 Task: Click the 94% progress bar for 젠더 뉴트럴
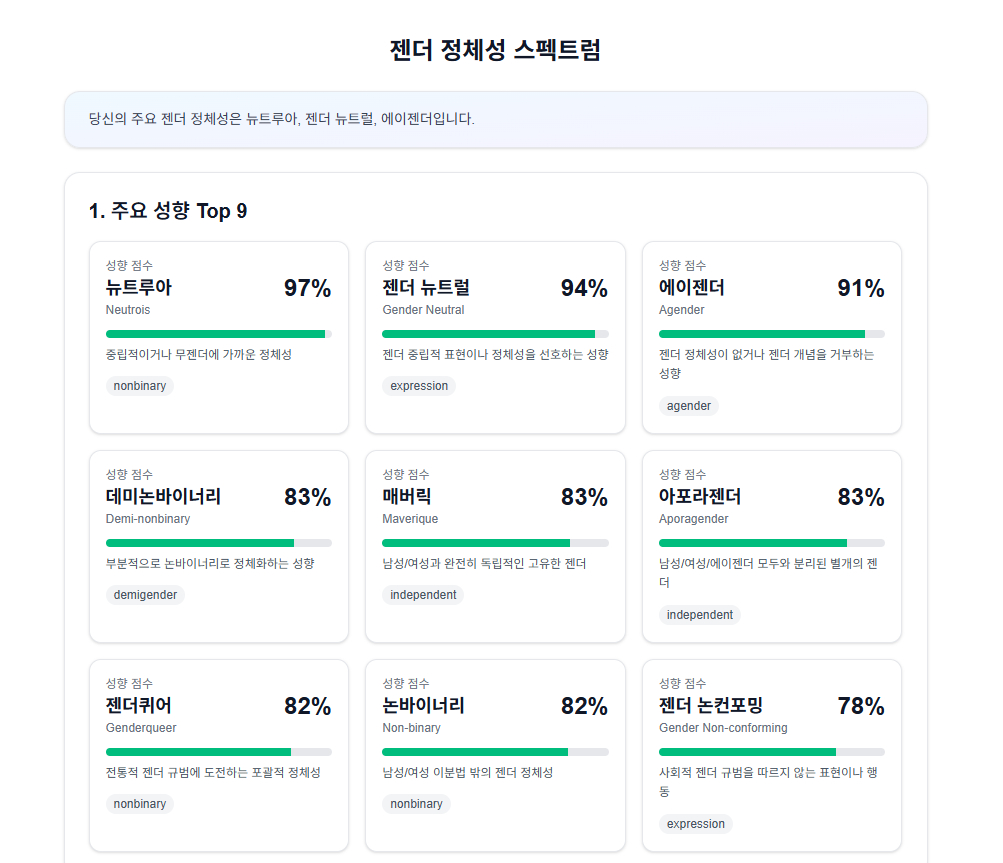tap(495, 334)
